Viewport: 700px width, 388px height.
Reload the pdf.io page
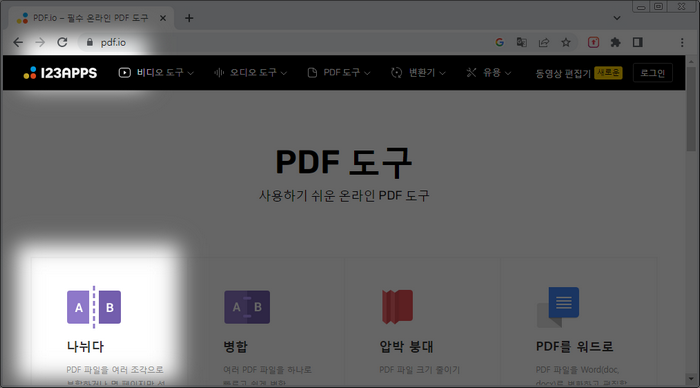[x=62, y=42]
